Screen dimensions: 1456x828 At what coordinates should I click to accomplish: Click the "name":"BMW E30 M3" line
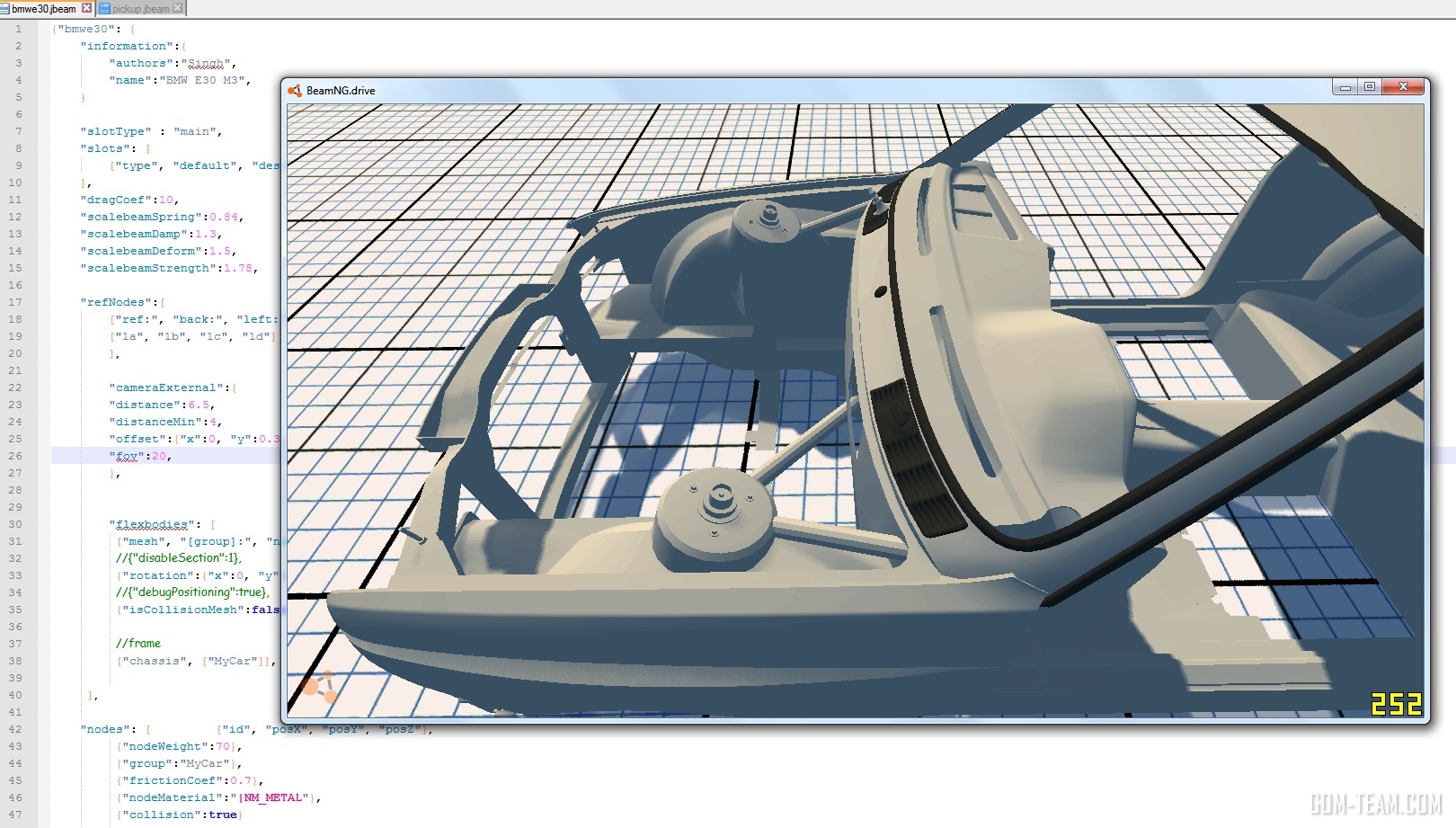coord(180,80)
